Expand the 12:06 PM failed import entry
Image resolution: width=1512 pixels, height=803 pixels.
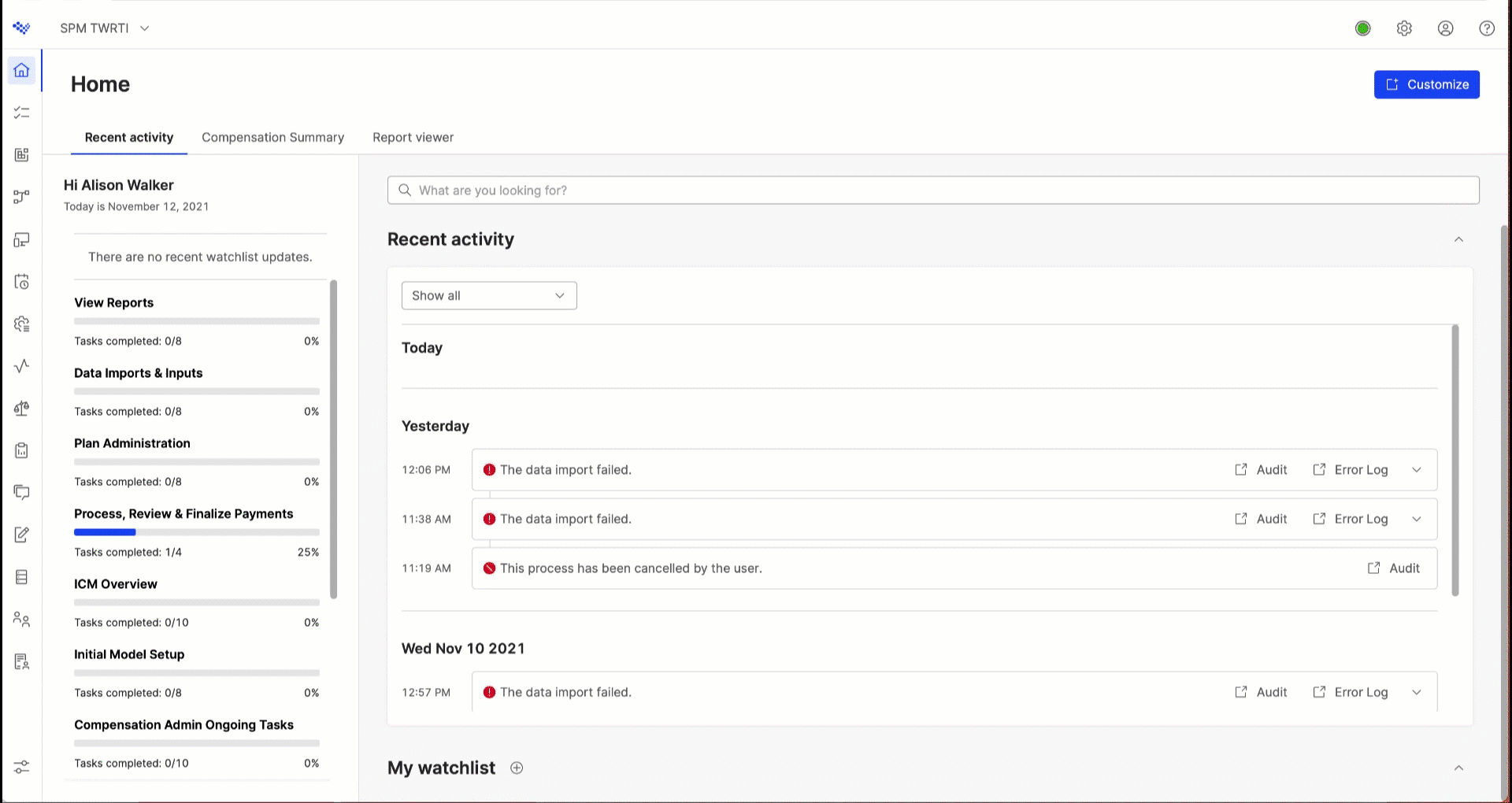click(1416, 470)
